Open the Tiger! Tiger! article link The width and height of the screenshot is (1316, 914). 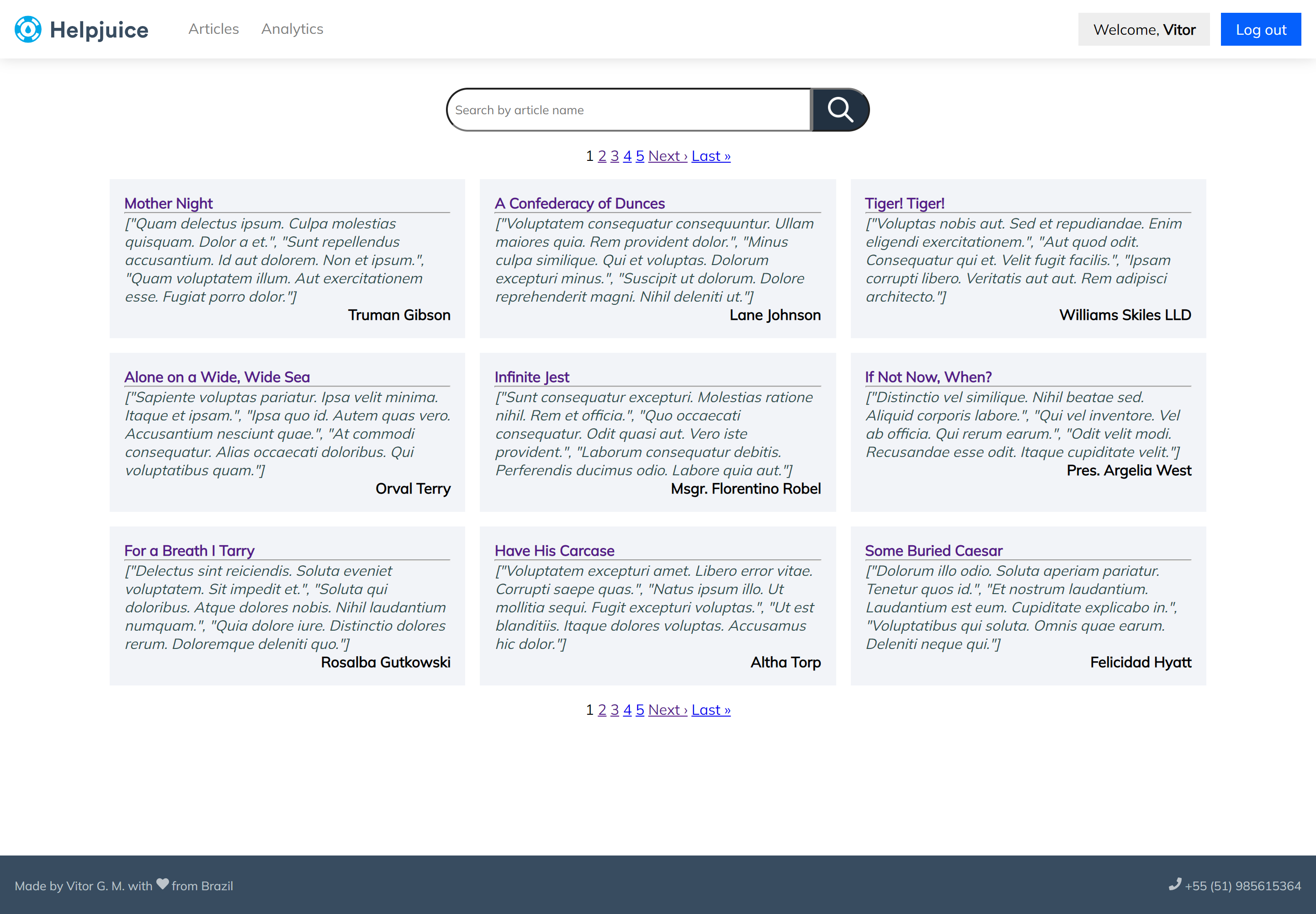point(904,203)
